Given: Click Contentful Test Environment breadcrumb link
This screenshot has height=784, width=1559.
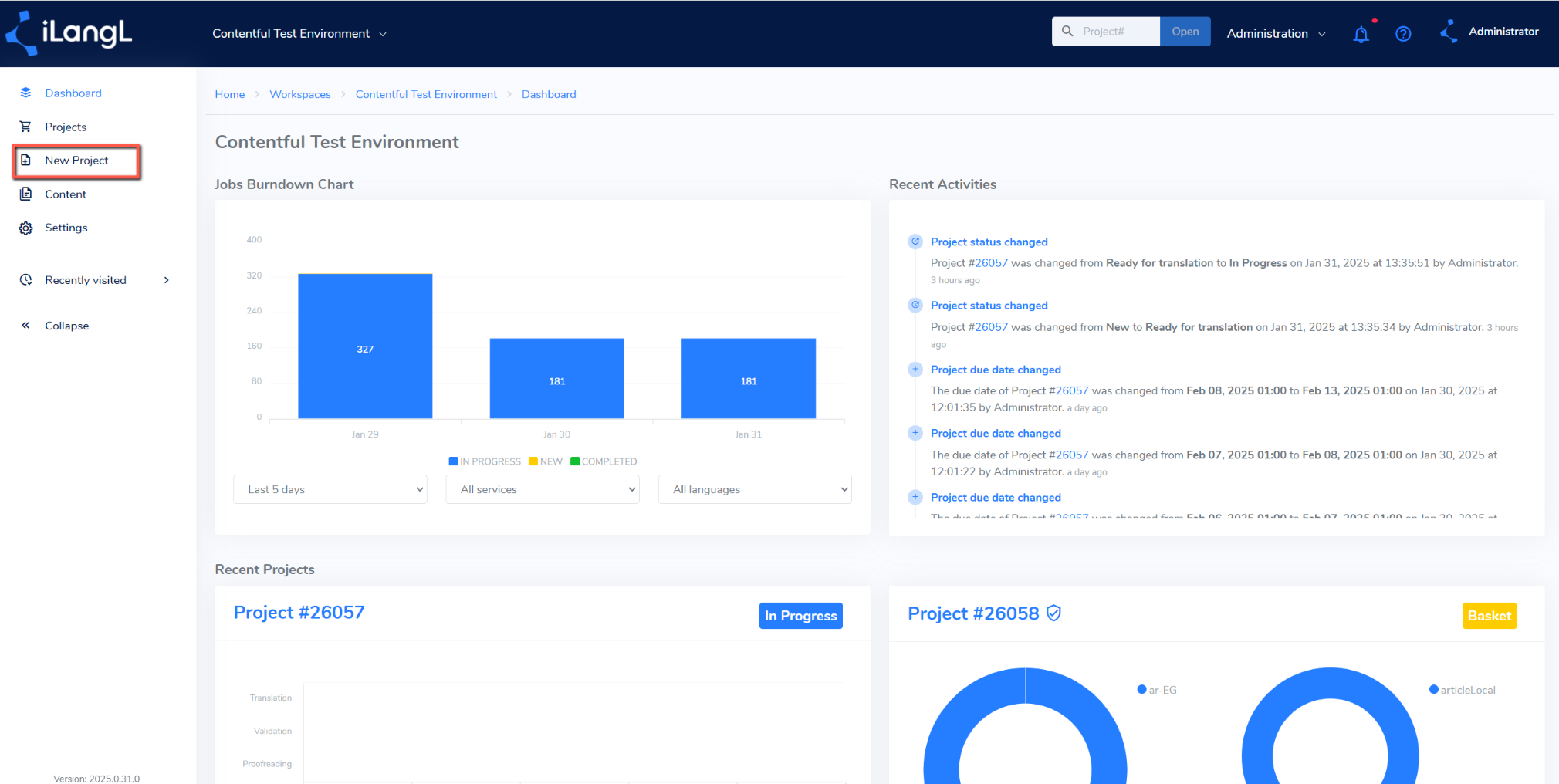Looking at the screenshot, I should (426, 94).
